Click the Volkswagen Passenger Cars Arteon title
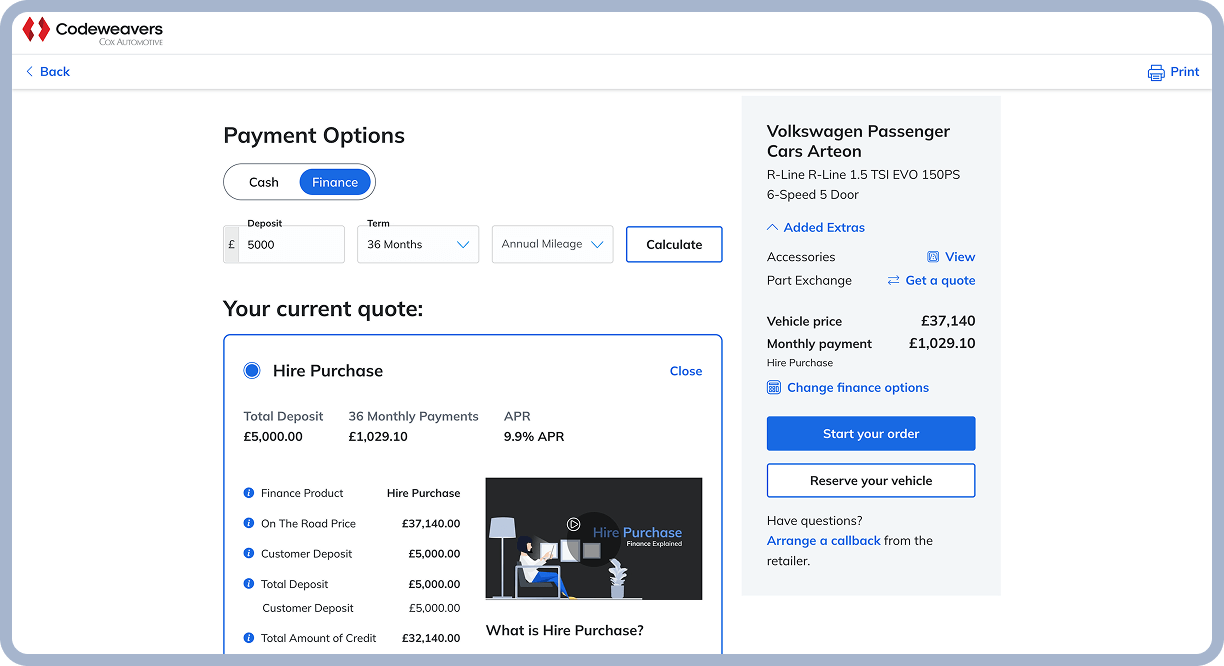The height and width of the screenshot is (666, 1224). coord(858,141)
